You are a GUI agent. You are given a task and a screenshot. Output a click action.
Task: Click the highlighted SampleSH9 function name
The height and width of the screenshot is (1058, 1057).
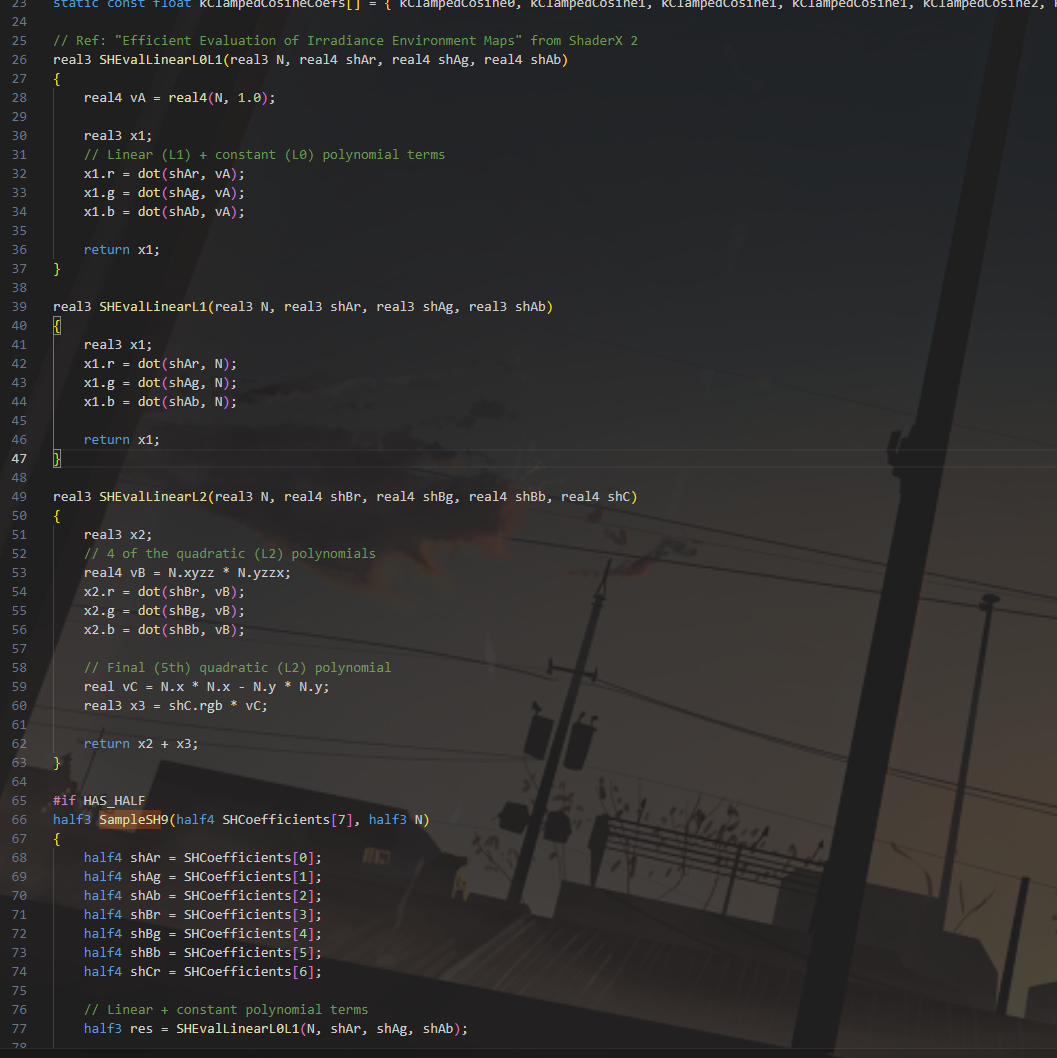click(x=134, y=820)
